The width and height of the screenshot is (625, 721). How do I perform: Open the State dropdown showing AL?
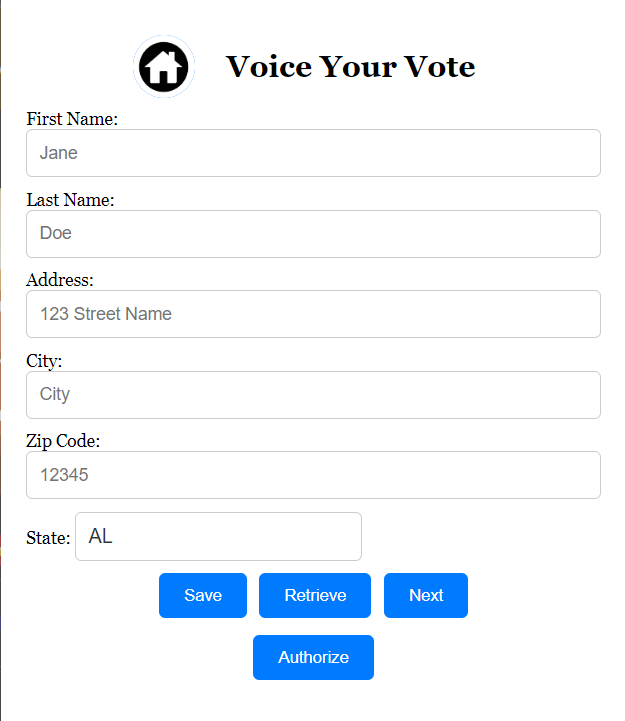tap(218, 537)
